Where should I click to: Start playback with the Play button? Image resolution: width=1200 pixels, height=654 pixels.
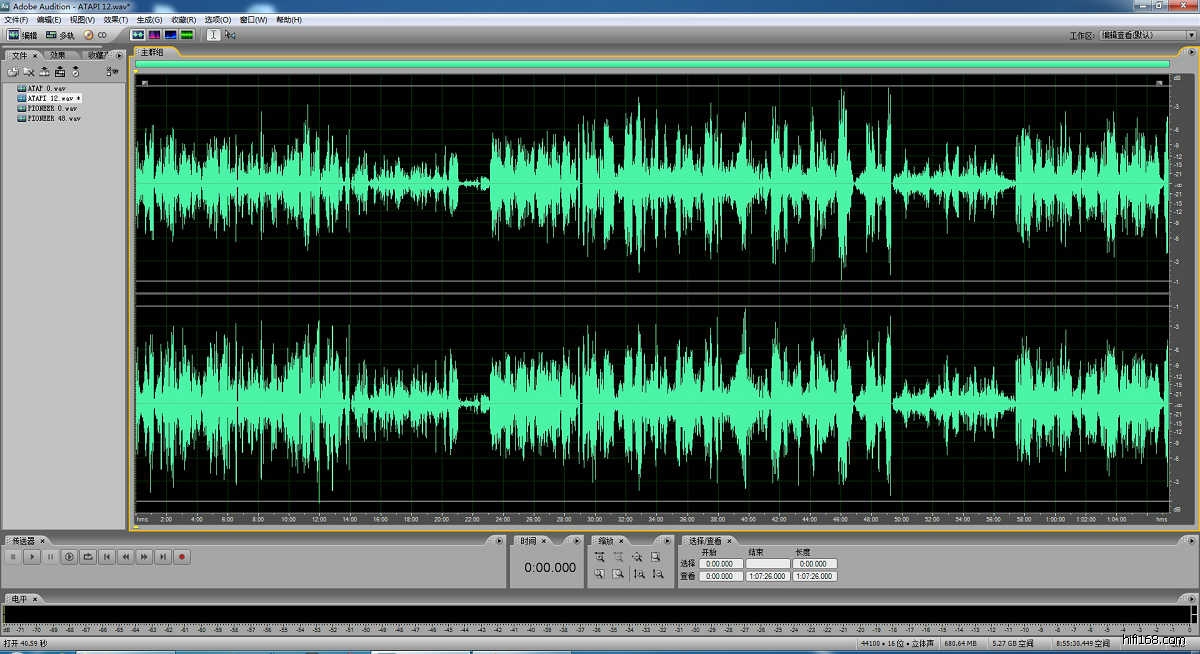[31, 557]
